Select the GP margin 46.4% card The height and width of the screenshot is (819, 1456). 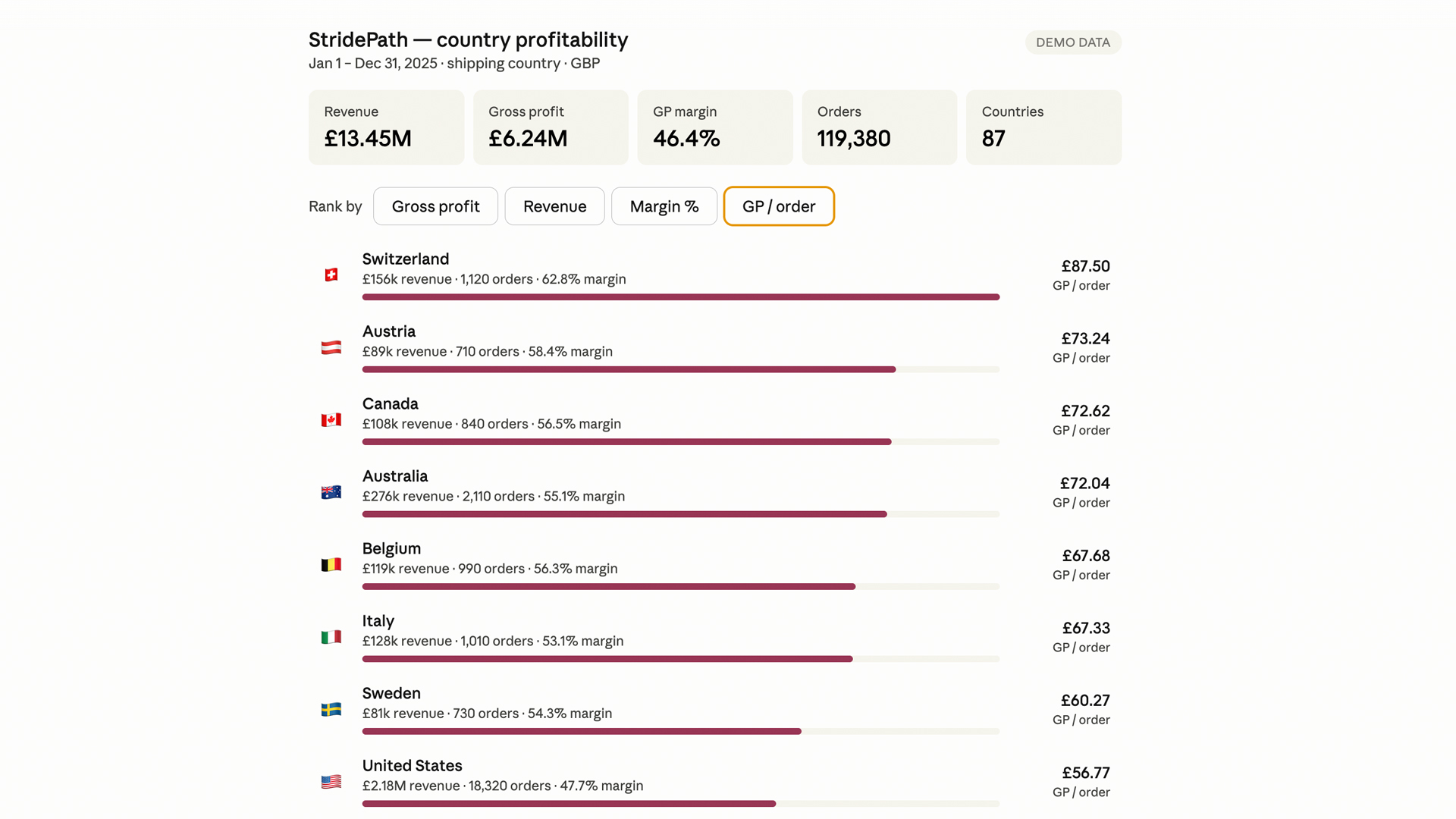tap(715, 127)
